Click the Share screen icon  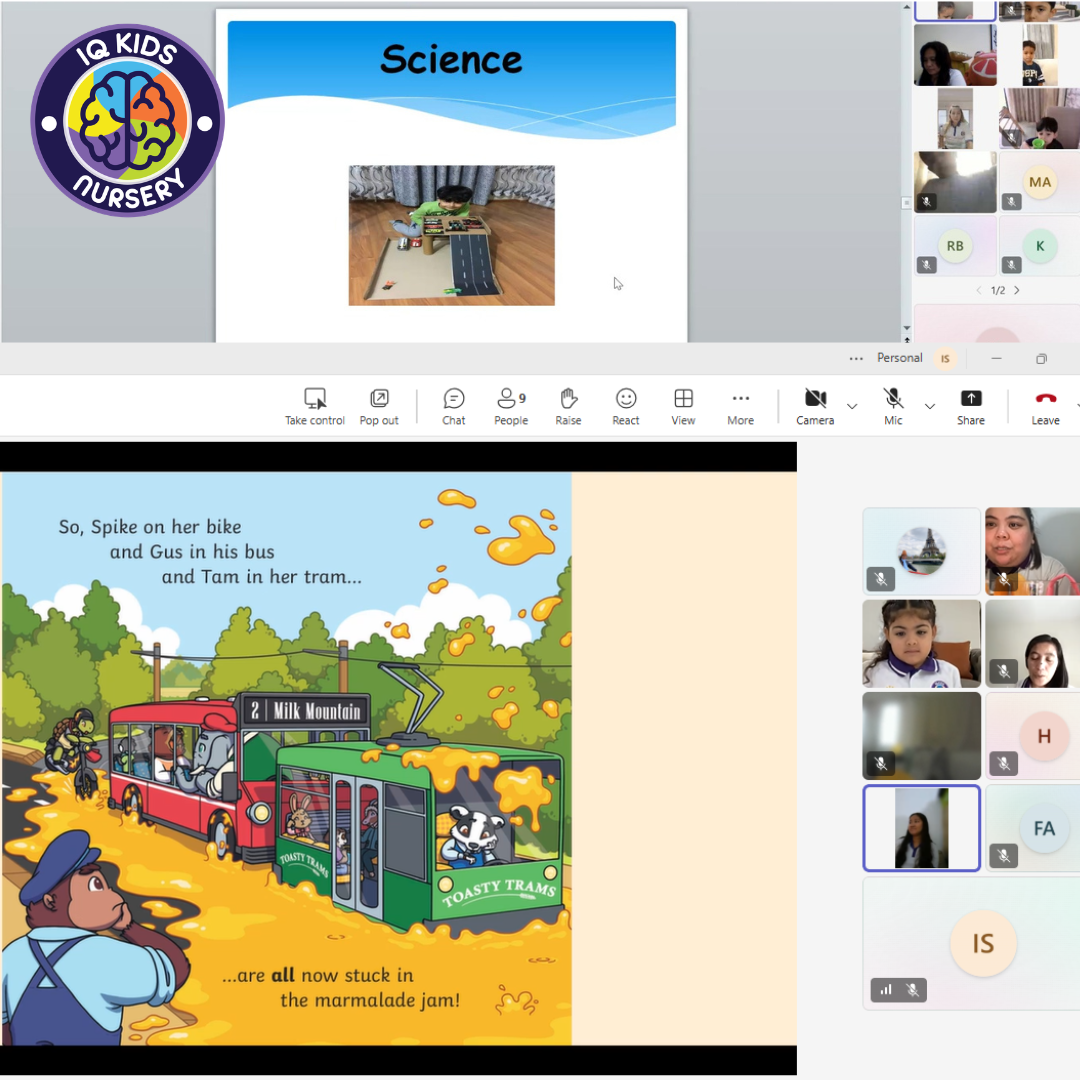coord(970,406)
